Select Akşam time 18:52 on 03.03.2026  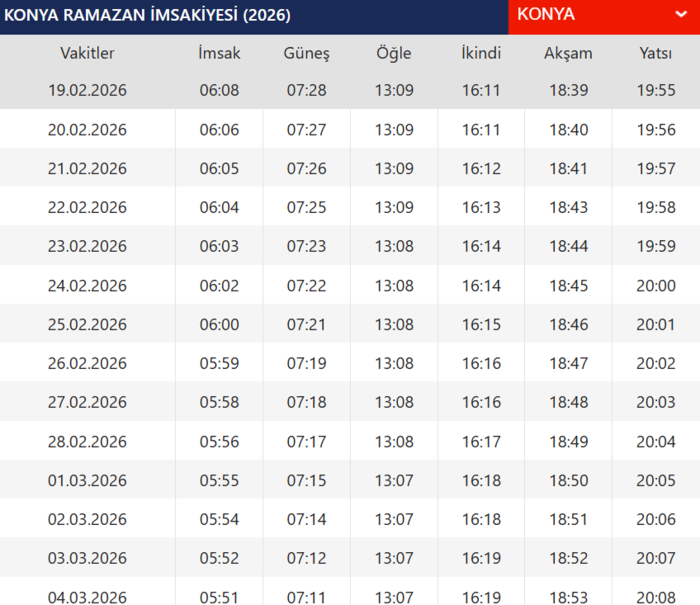coord(568,558)
